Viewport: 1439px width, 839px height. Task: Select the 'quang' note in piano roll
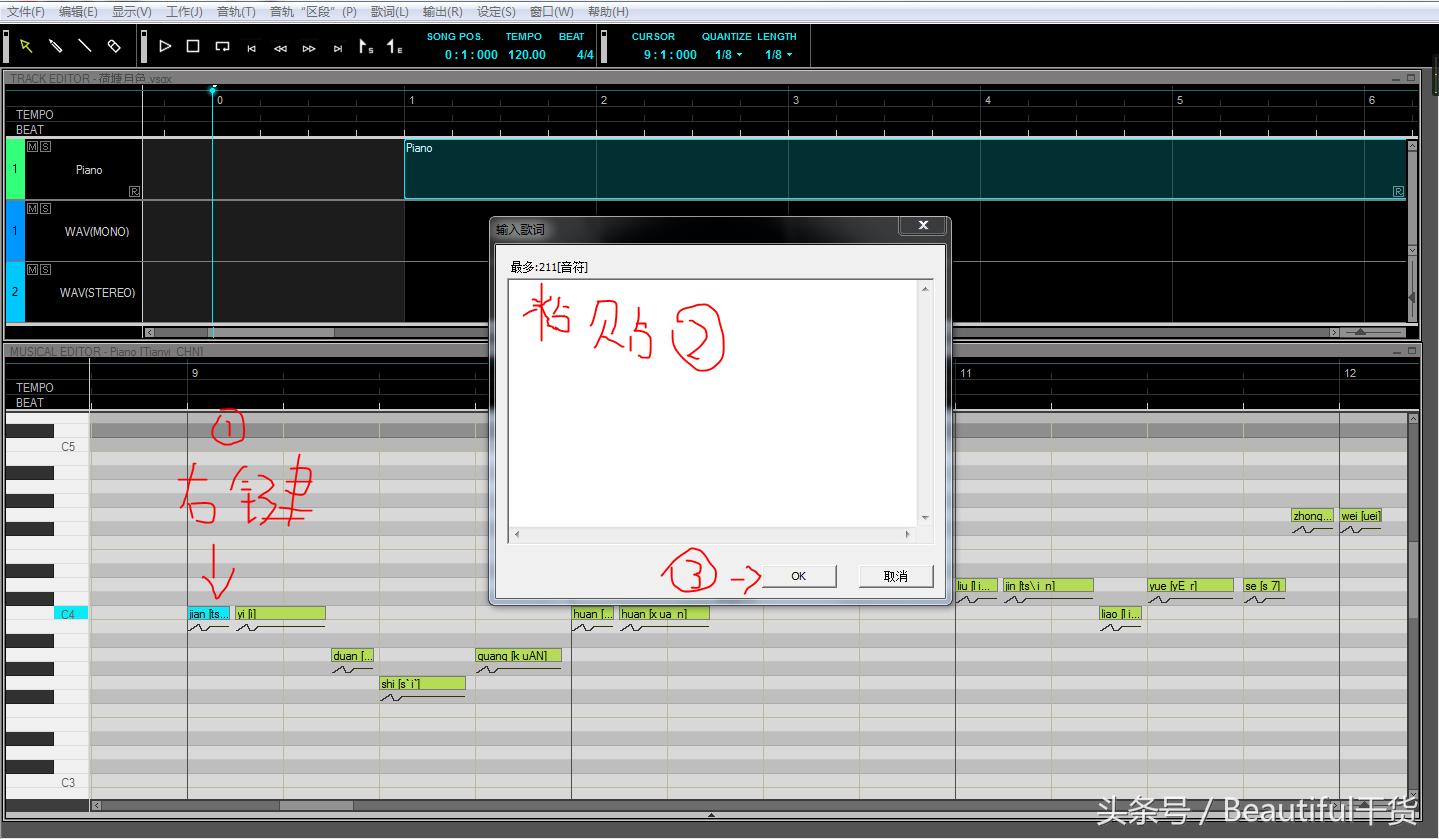518,656
